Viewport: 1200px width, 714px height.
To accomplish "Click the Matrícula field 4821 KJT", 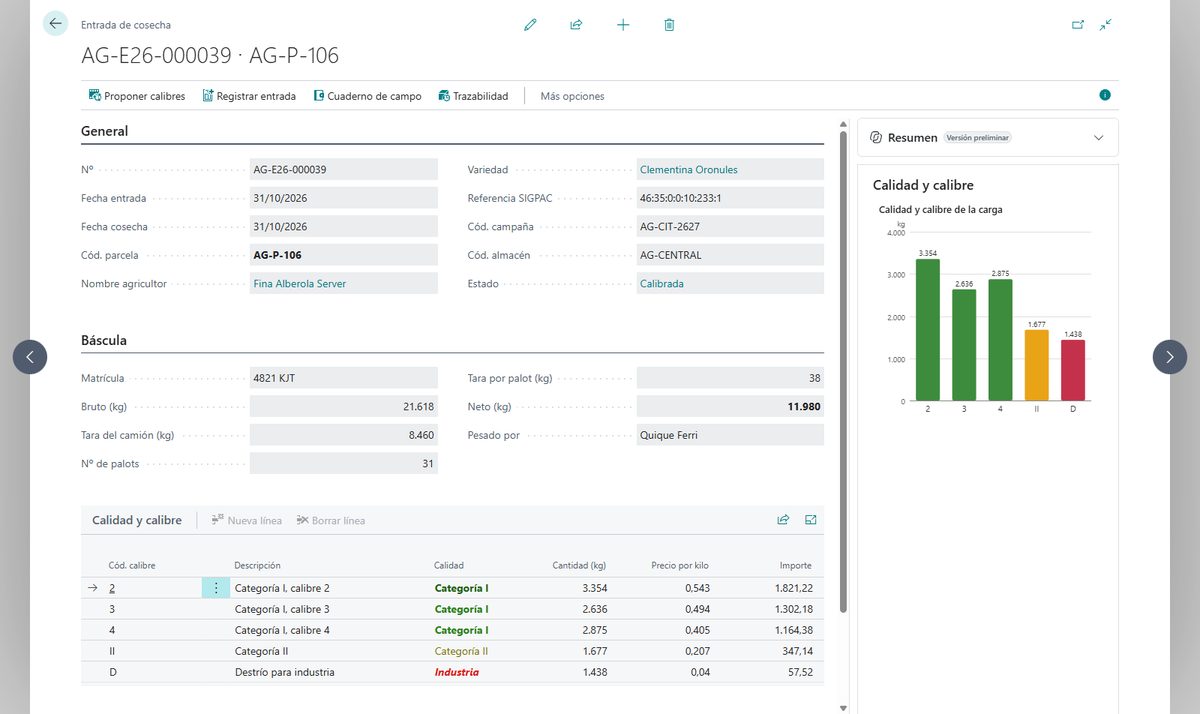I will (344, 378).
